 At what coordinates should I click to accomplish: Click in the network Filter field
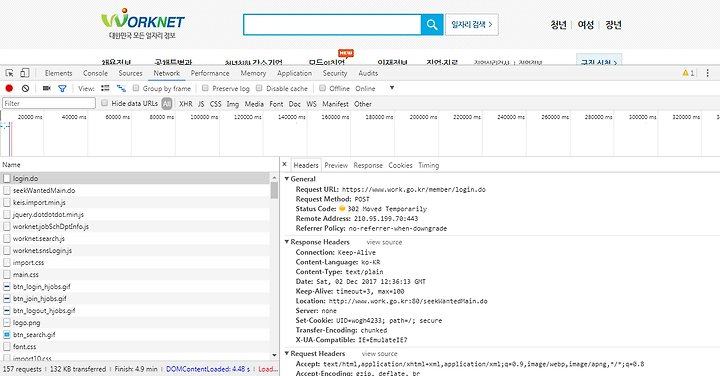(x=49, y=103)
